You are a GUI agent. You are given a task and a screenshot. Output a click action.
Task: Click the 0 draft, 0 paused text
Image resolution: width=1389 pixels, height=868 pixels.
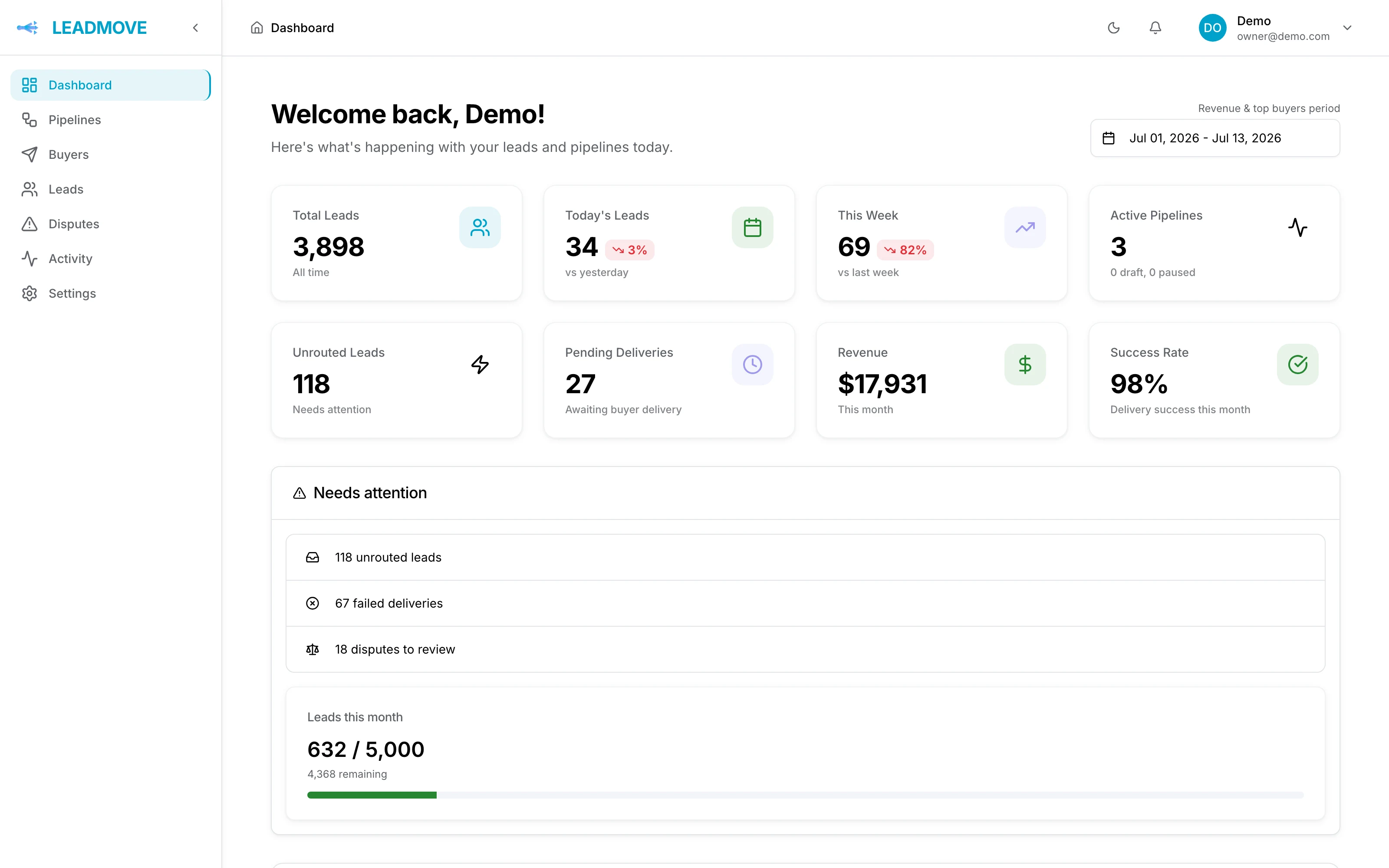(1152, 272)
